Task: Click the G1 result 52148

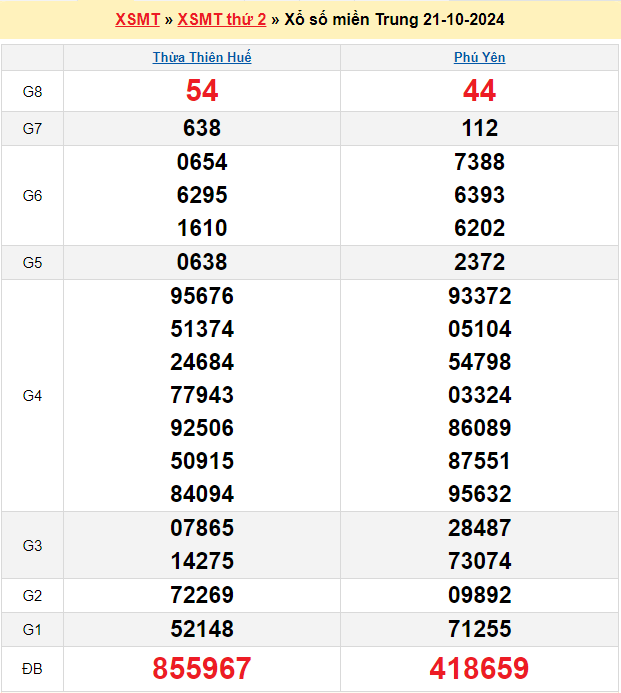Action: point(202,629)
